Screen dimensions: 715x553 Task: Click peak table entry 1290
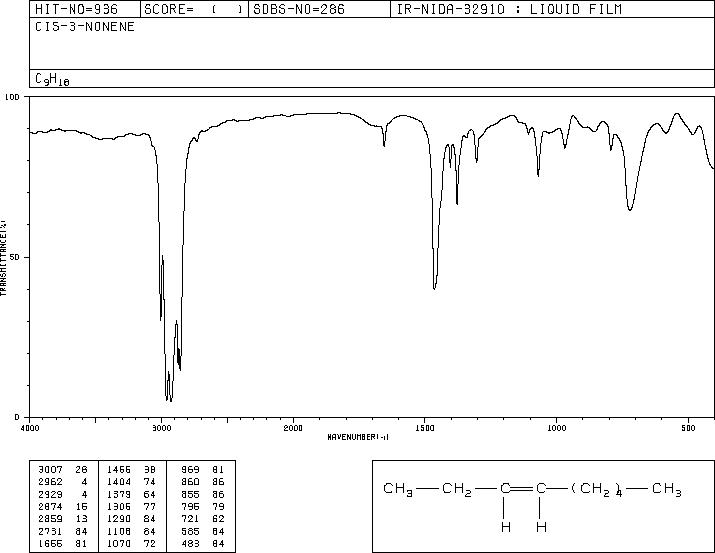(x=119, y=519)
